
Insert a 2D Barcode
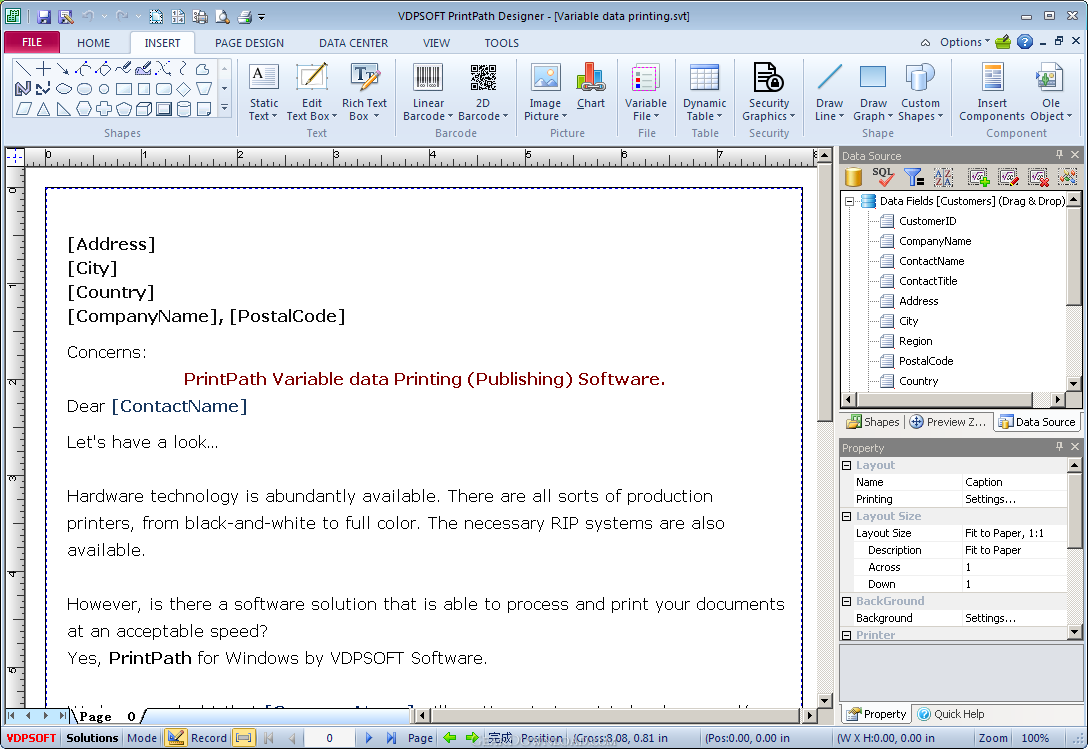click(483, 92)
